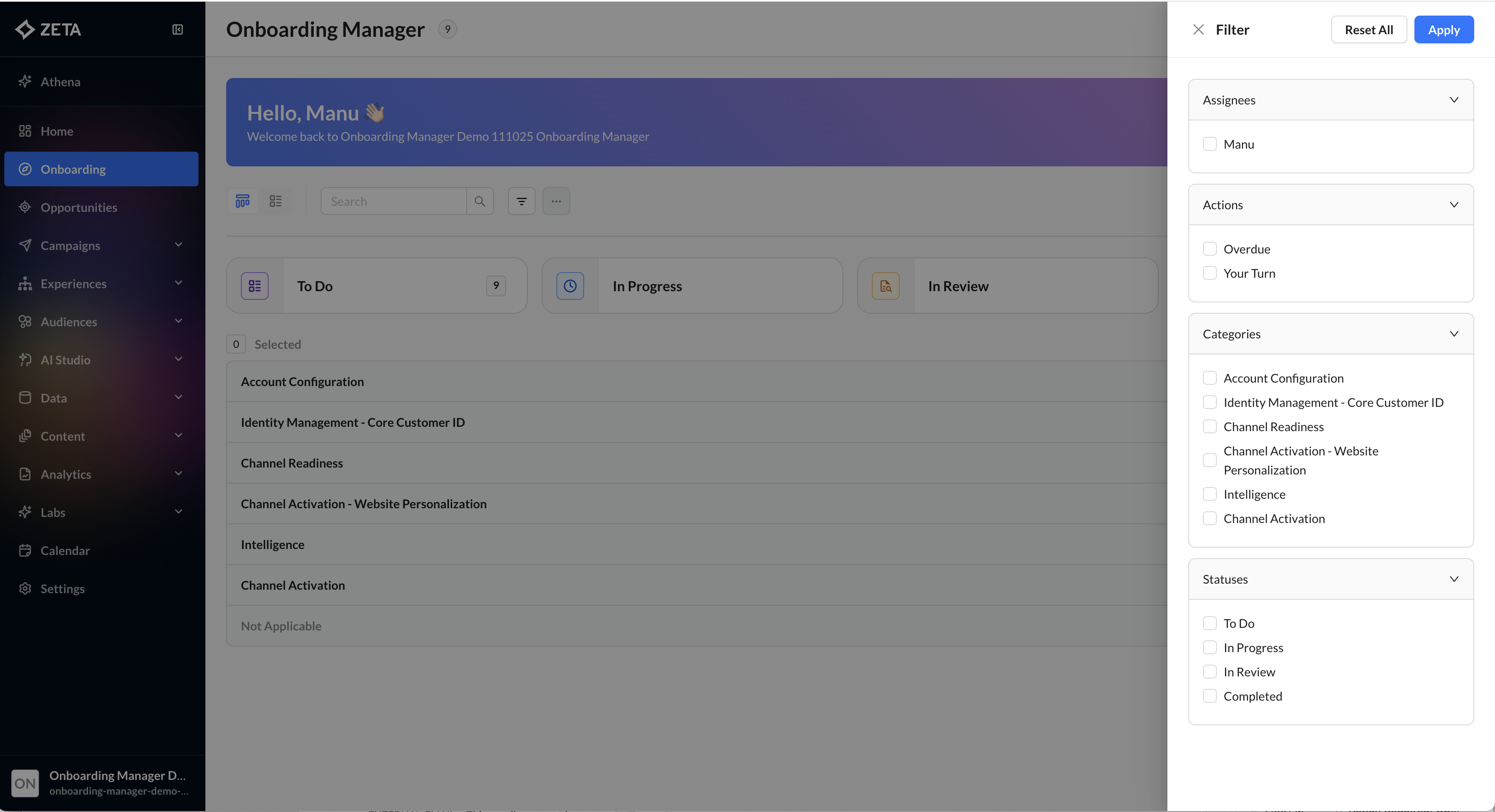1495x812 pixels.
Task: Close the Filter panel with X
Action: coord(1198,29)
